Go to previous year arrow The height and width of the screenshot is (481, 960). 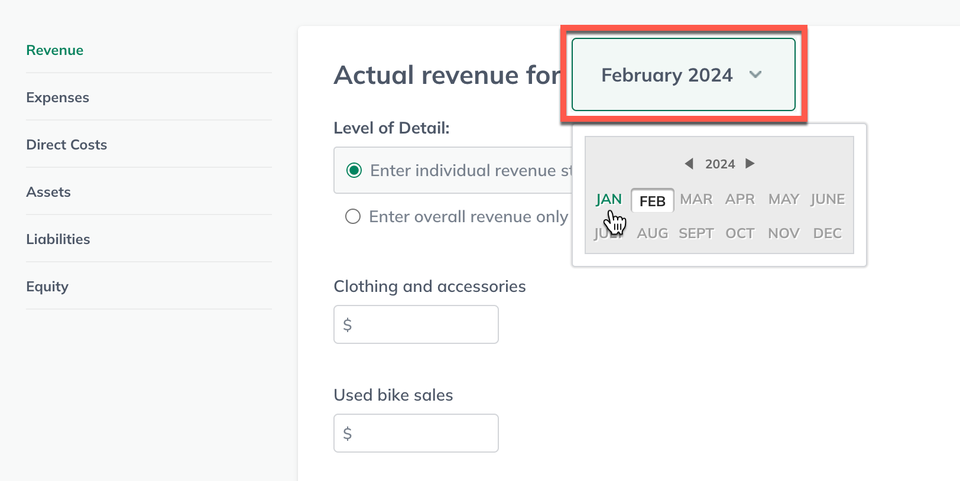coord(689,163)
